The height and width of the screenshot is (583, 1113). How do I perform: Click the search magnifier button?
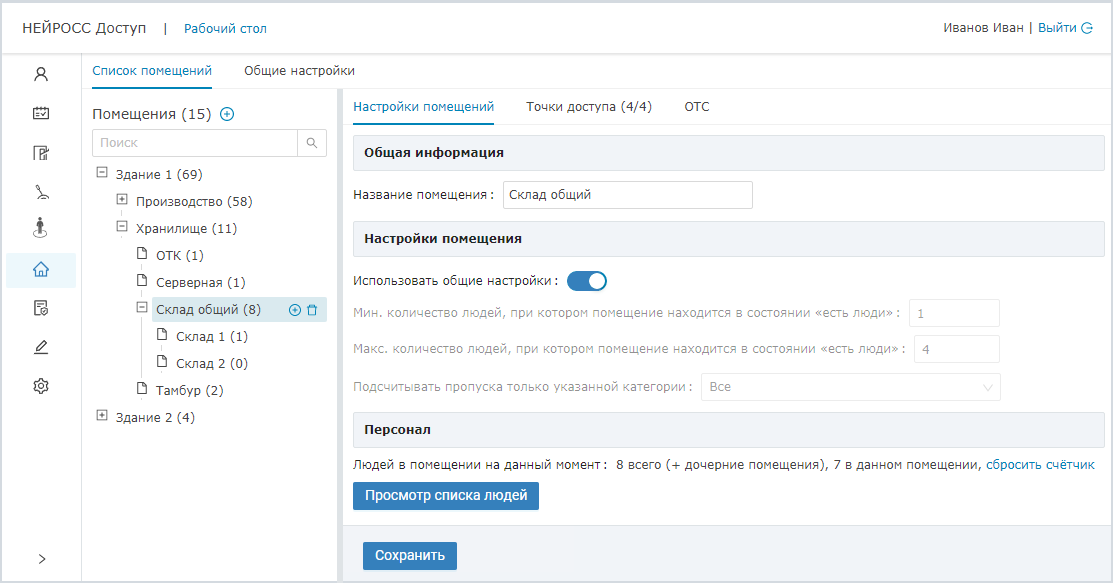[x=312, y=143]
